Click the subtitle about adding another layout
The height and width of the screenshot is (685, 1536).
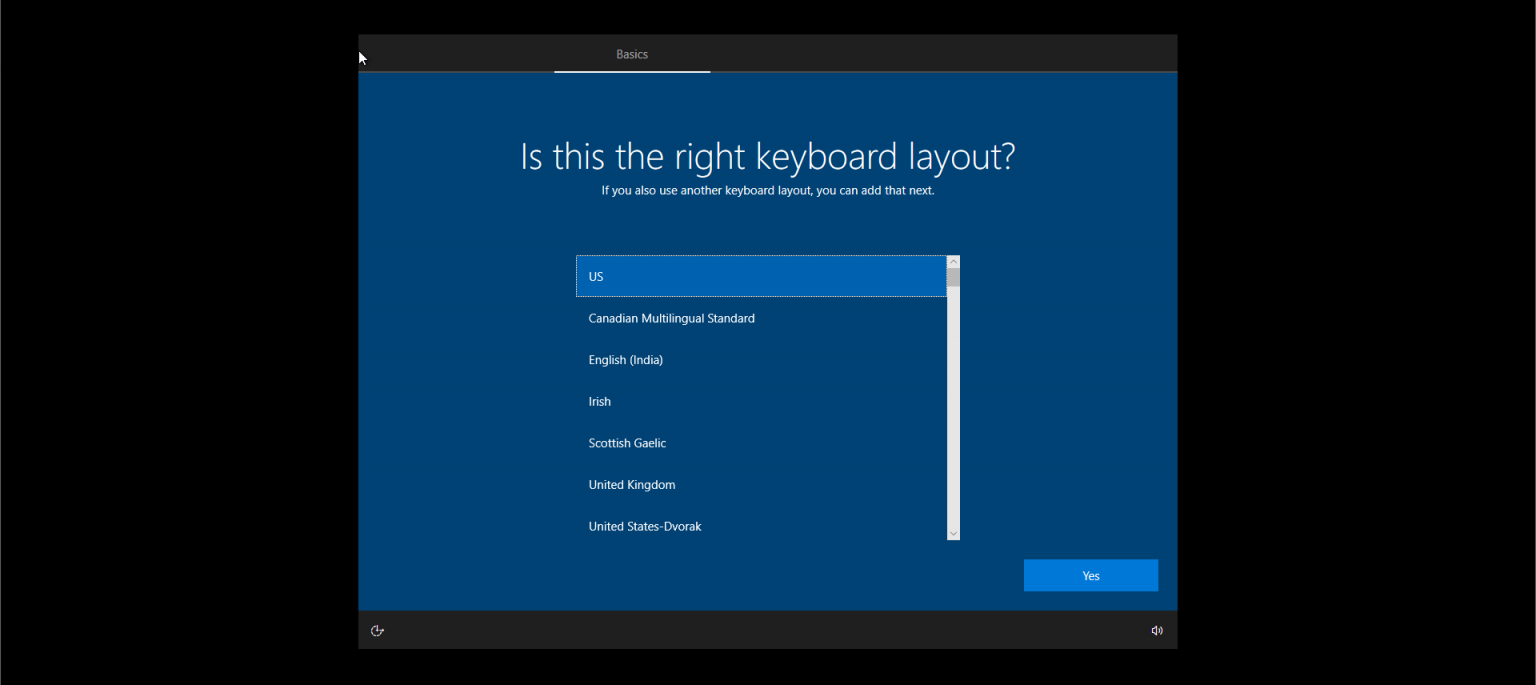tap(767, 190)
